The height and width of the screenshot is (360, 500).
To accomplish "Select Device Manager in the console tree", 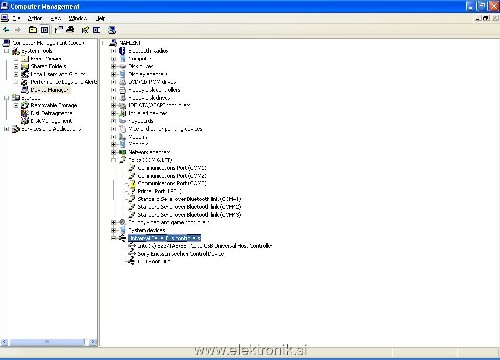I will pos(49,90).
